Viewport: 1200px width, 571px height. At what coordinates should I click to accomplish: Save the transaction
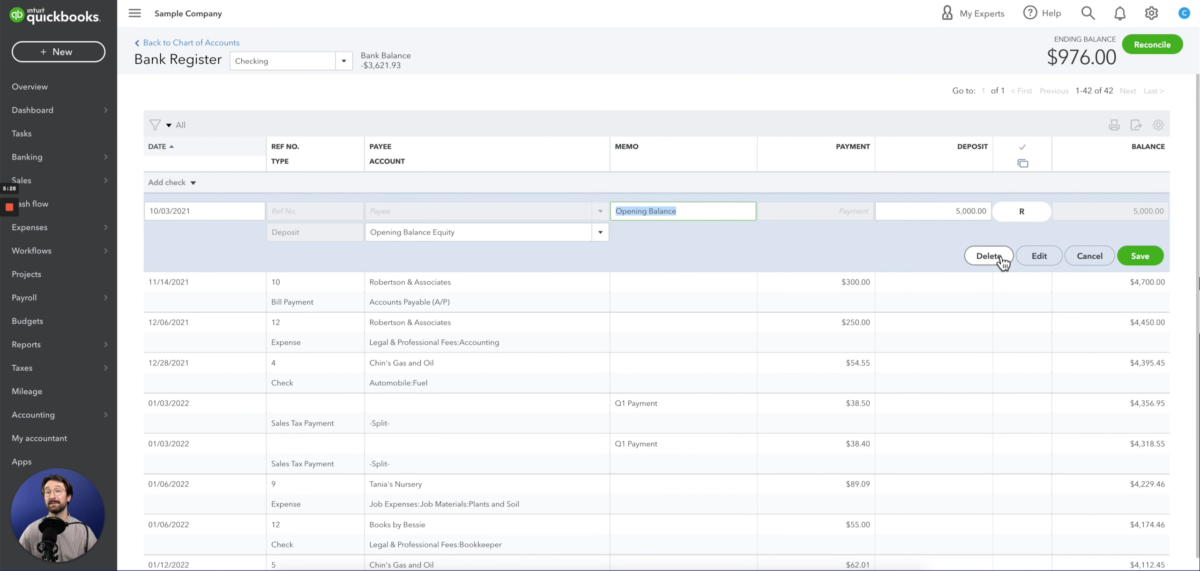click(x=1140, y=256)
